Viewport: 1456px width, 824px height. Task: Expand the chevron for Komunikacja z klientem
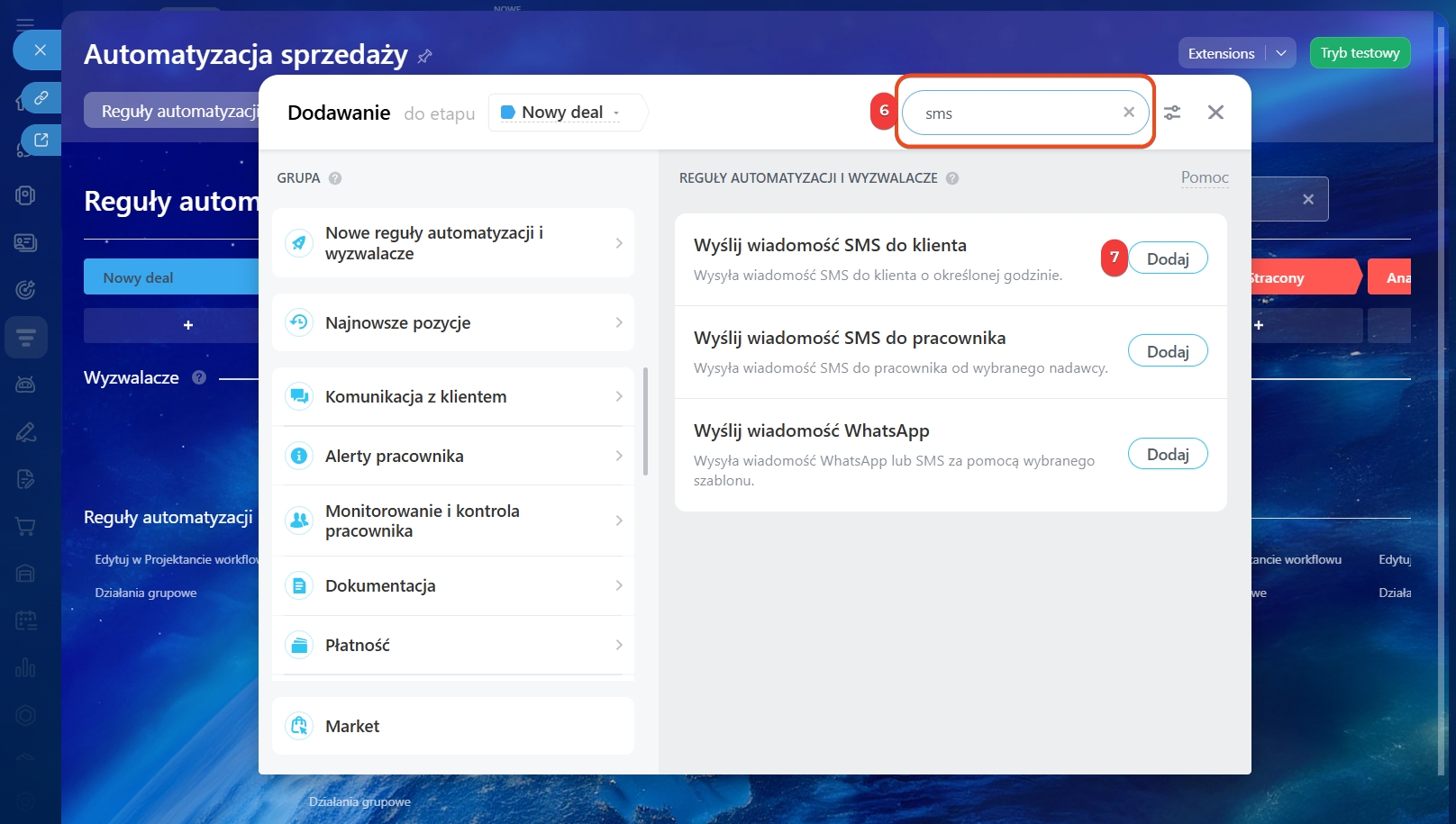point(619,396)
